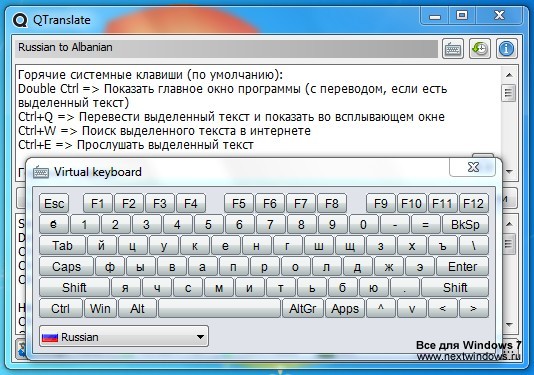Click the э key
The height and width of the screenshot is (375, 534).
pos(420,267)
